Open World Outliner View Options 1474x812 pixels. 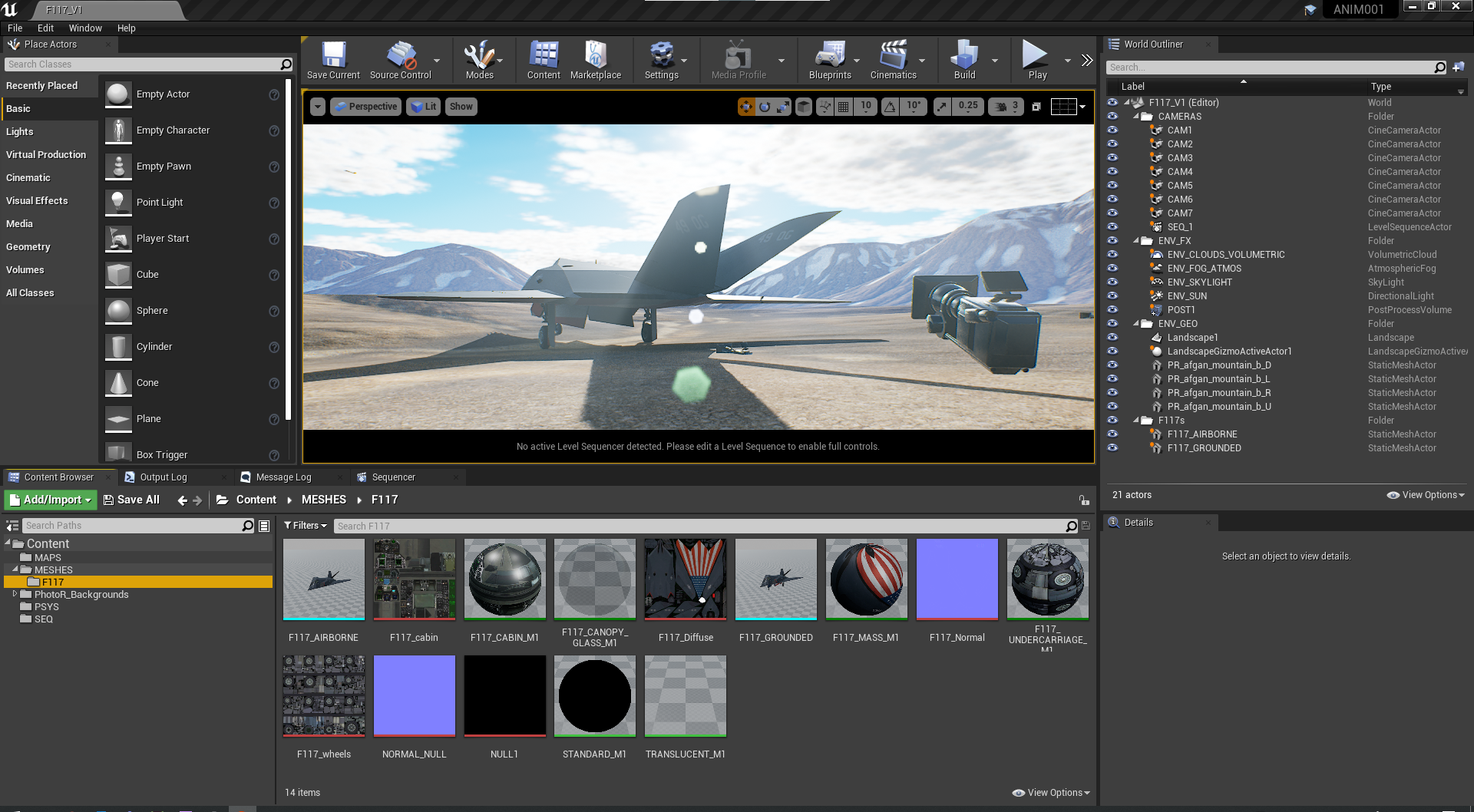(1426, 495)
